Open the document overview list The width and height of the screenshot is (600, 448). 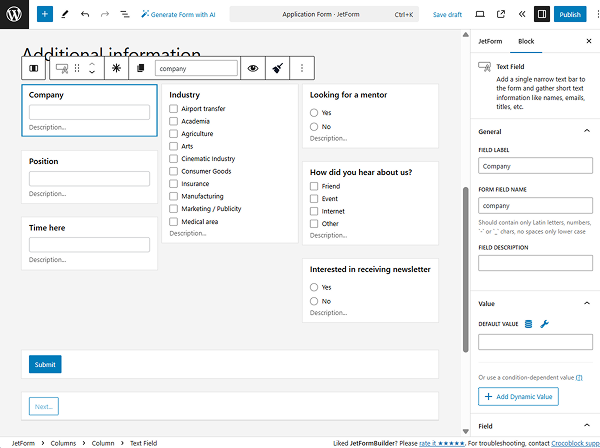point(125,14)
